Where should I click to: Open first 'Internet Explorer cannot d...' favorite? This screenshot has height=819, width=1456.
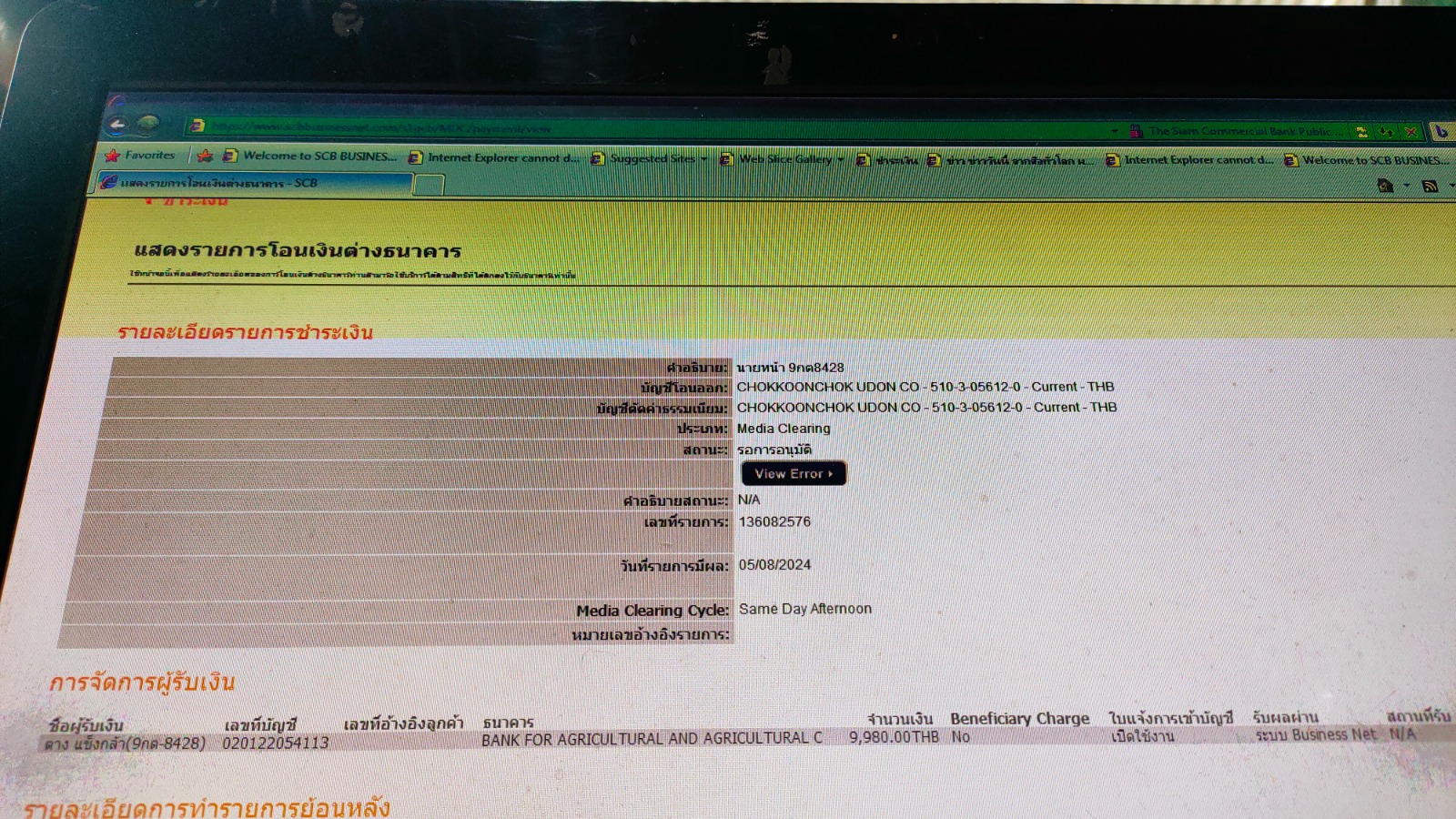tap(493, 157)
